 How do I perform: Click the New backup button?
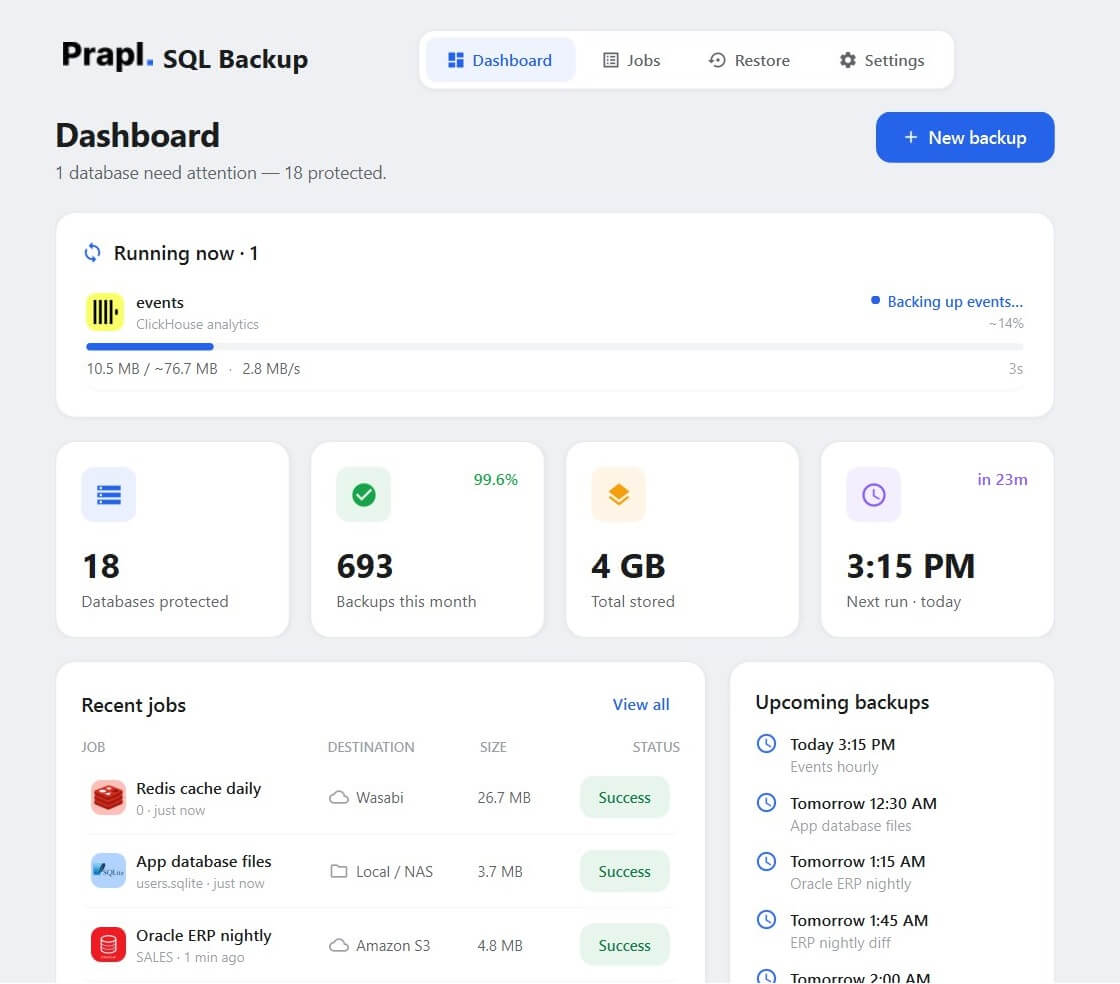[x=965, y=137]
